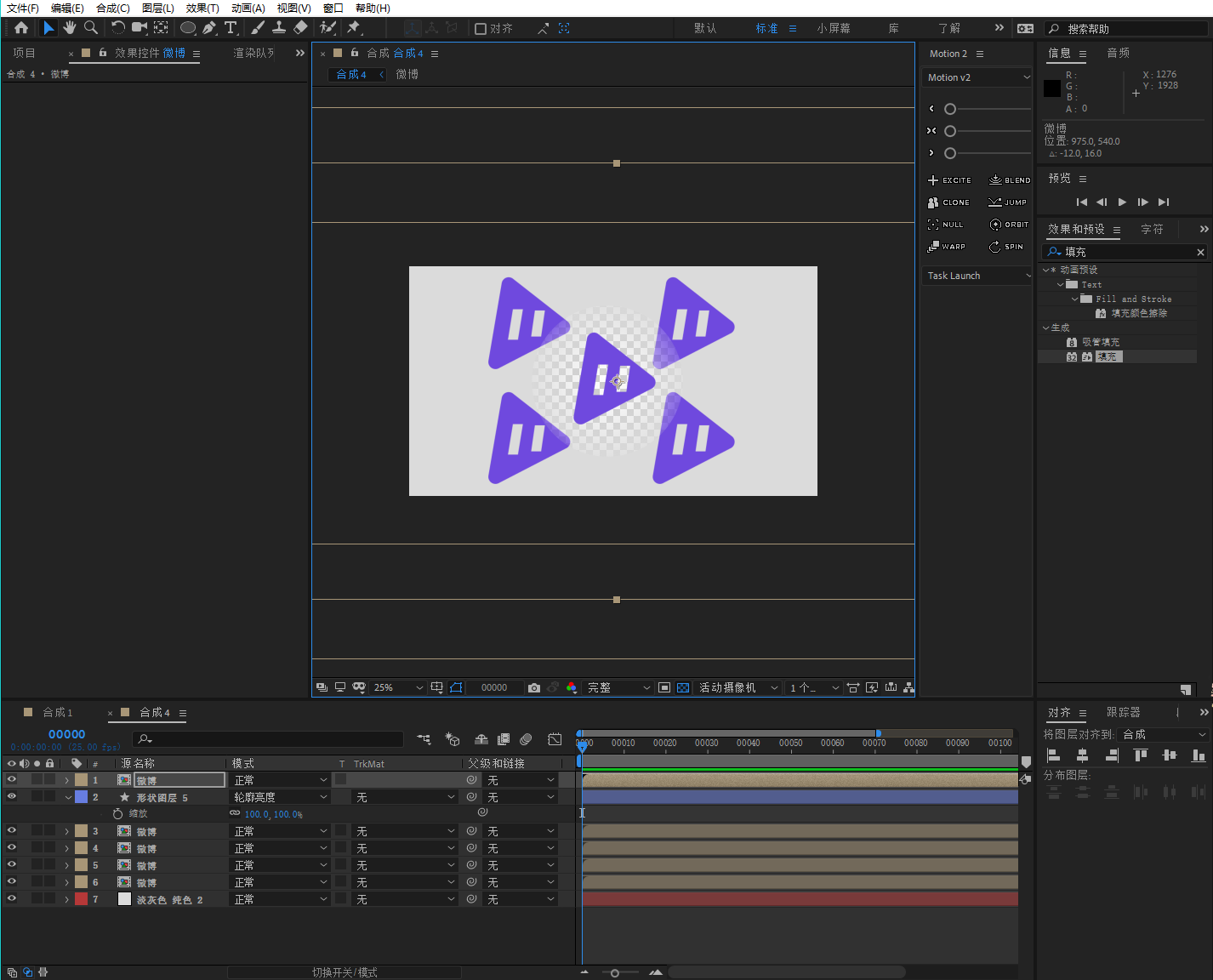Screen dimensions: 1213x980
Task: Open the 将图层对齐到 合成 dropdown
Action: (1165, 734)
